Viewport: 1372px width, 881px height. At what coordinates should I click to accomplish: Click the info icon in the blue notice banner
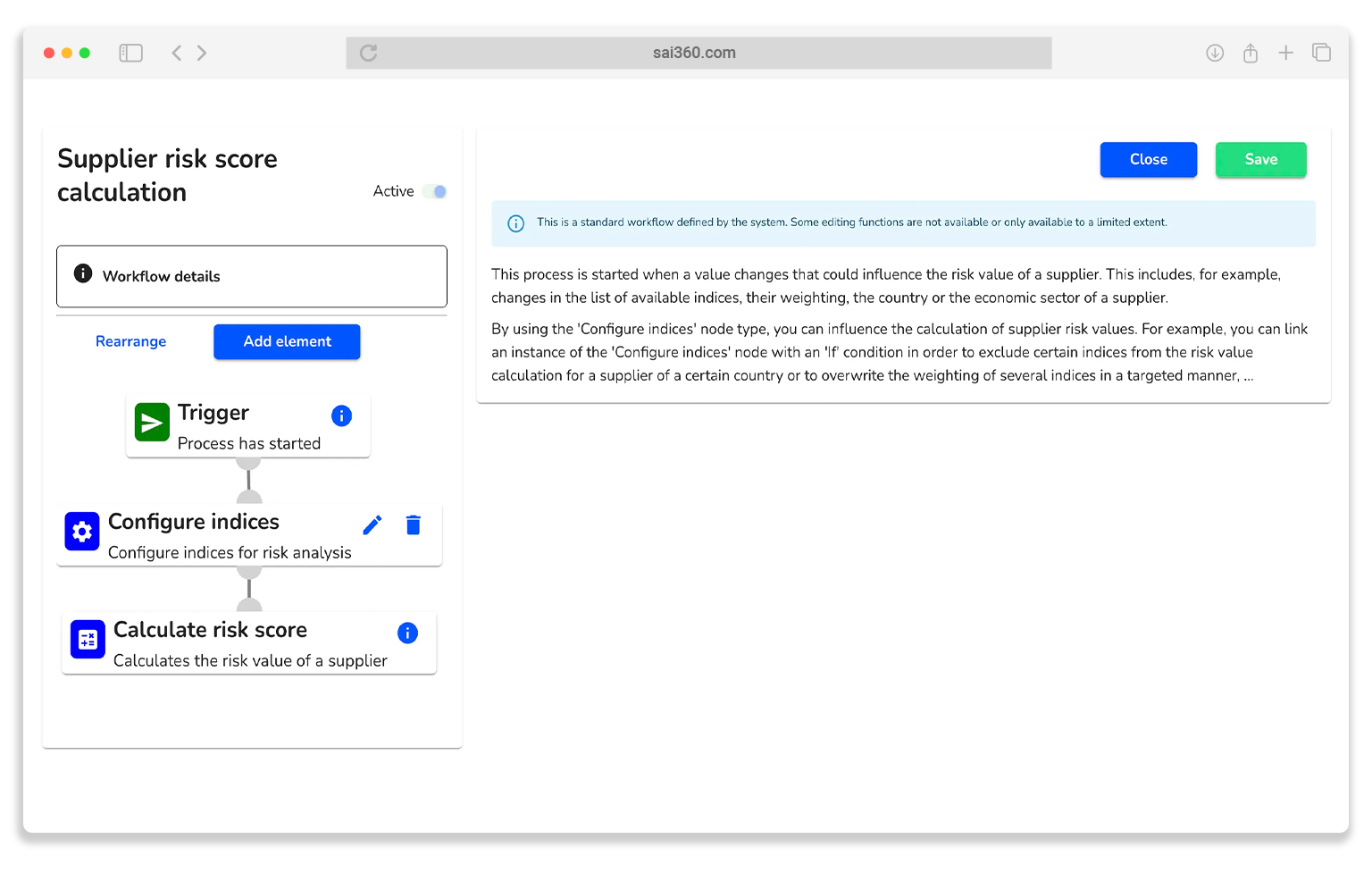516,223
